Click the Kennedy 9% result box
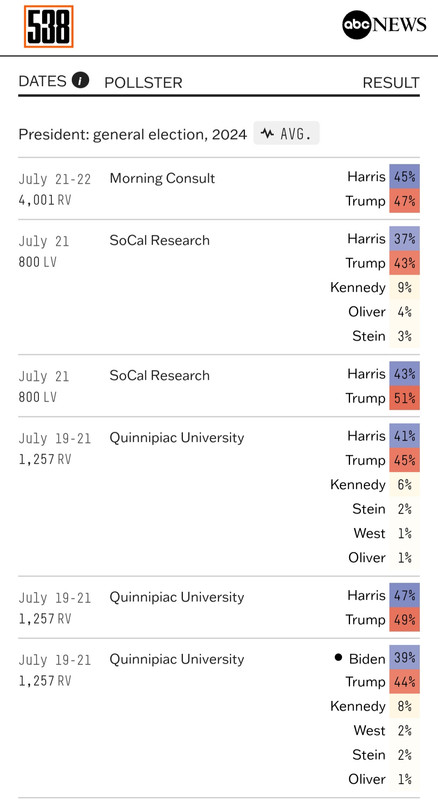438x800 pixels. (x=404, y=287)
